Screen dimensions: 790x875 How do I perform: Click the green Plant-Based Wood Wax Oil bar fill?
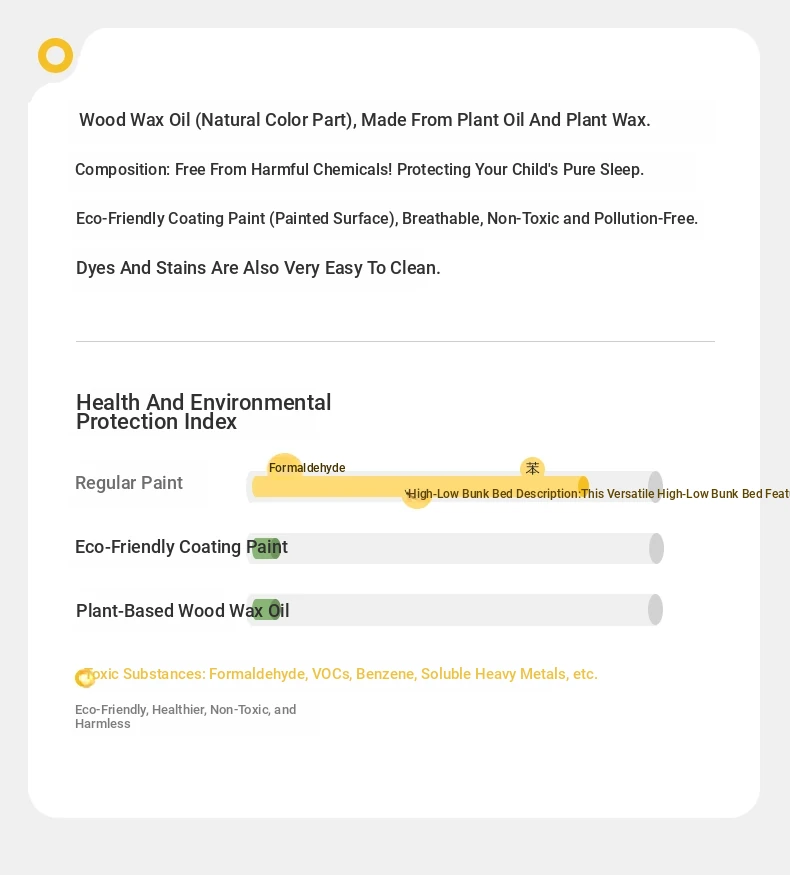click(266, 609)
